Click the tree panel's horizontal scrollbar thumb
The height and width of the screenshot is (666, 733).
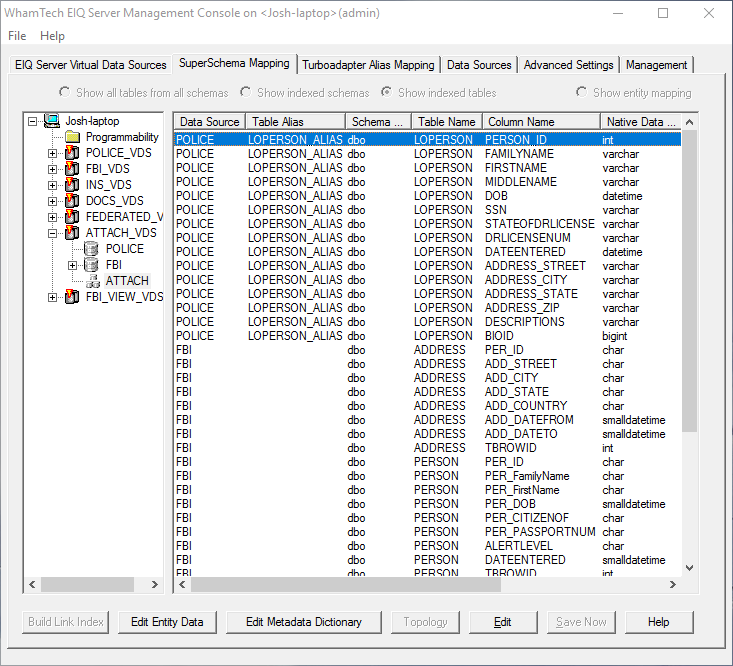87,584
